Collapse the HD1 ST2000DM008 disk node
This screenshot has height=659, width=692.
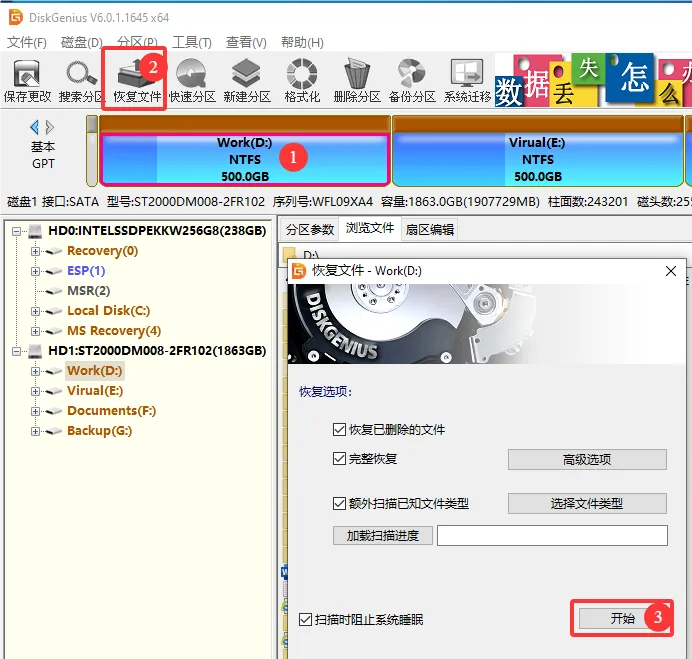(x=16, y=351)
